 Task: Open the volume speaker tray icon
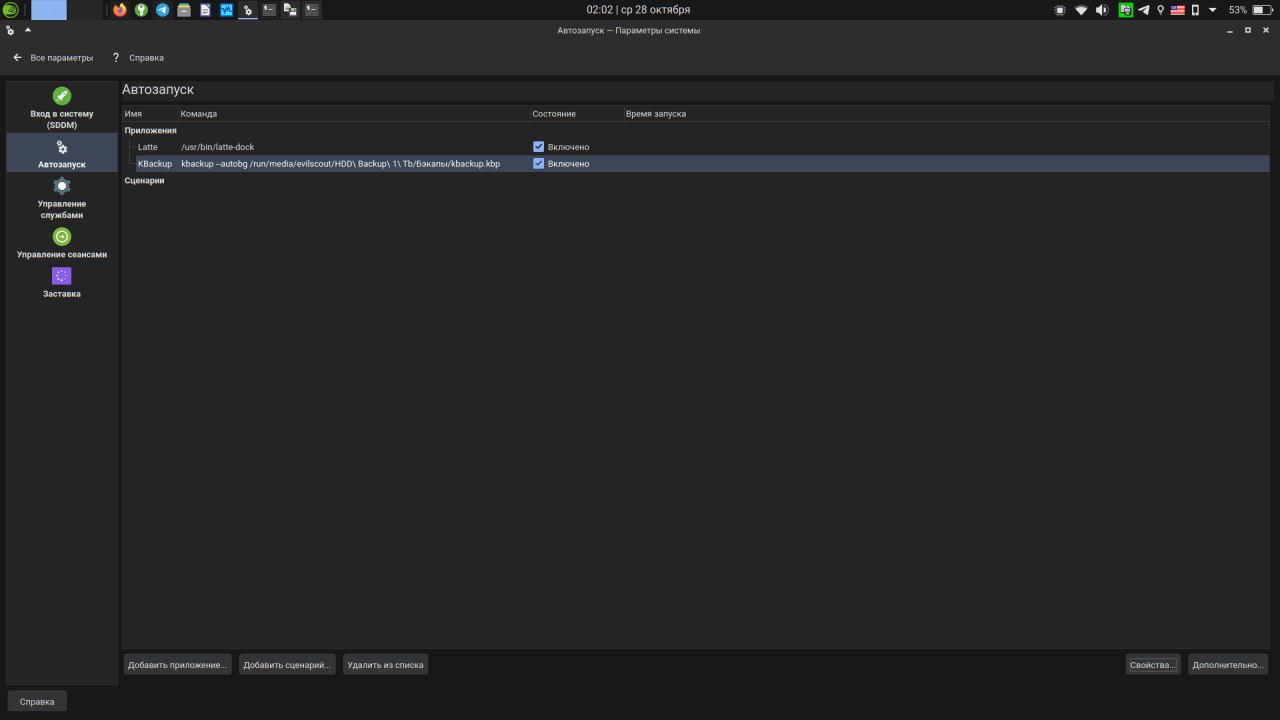(x=1102, y=10)
